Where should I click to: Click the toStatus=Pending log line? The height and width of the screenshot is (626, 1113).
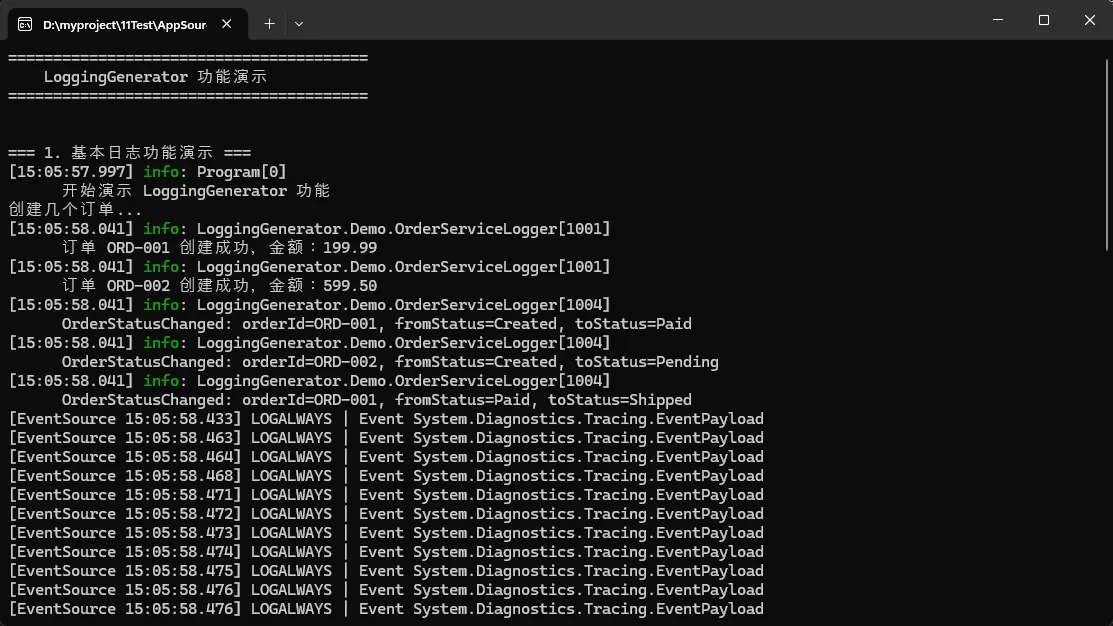click(x=390, y=362)
